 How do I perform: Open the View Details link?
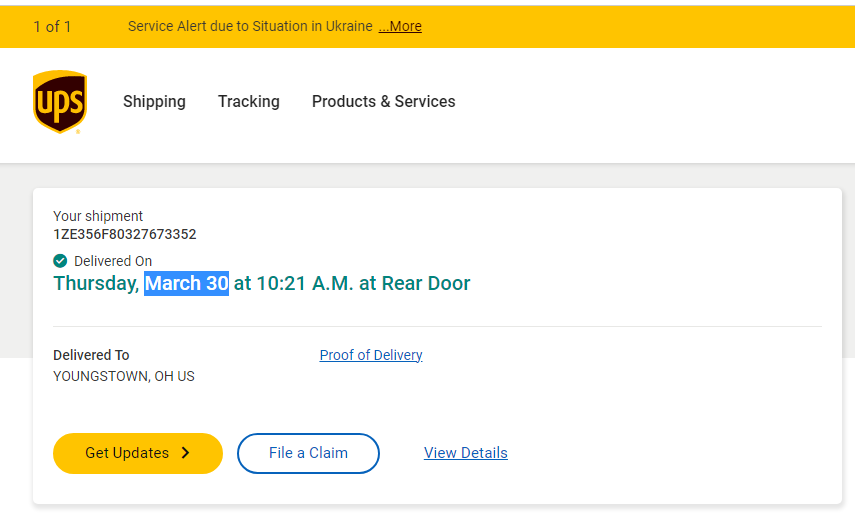(x=465, y=453)
